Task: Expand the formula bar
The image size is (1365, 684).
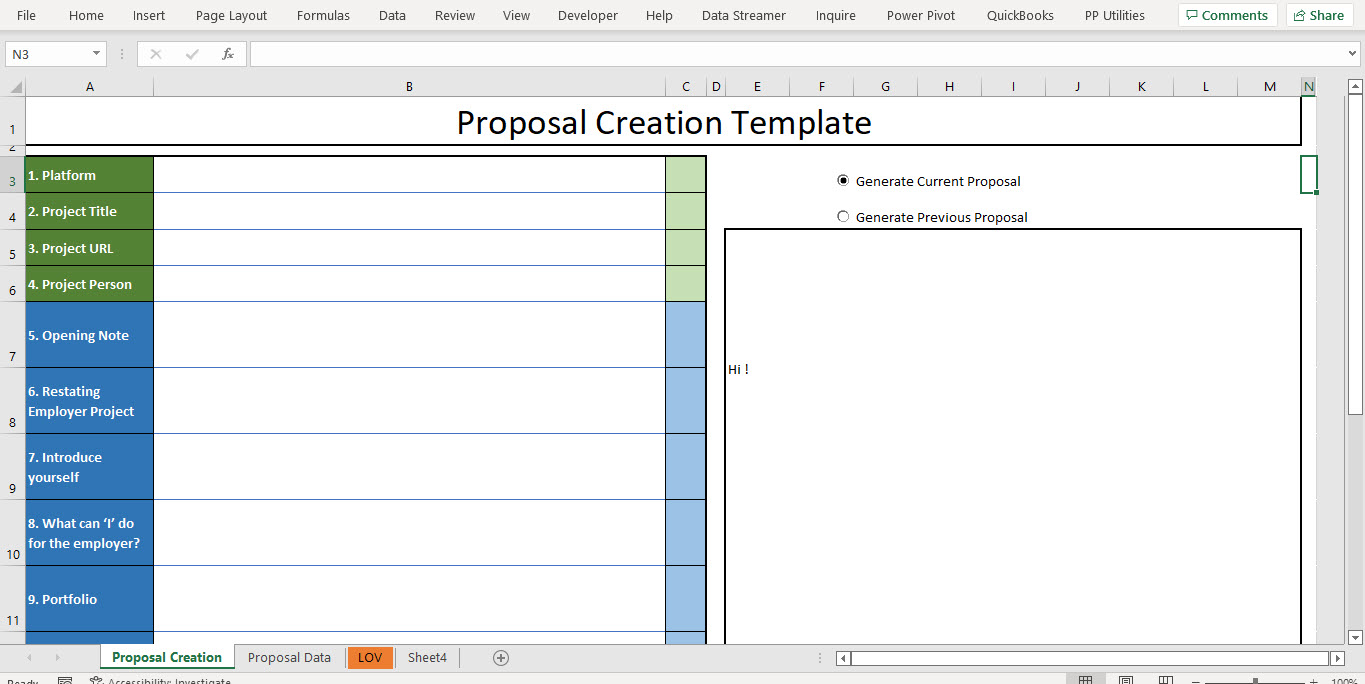Action: pos(1355,54)
